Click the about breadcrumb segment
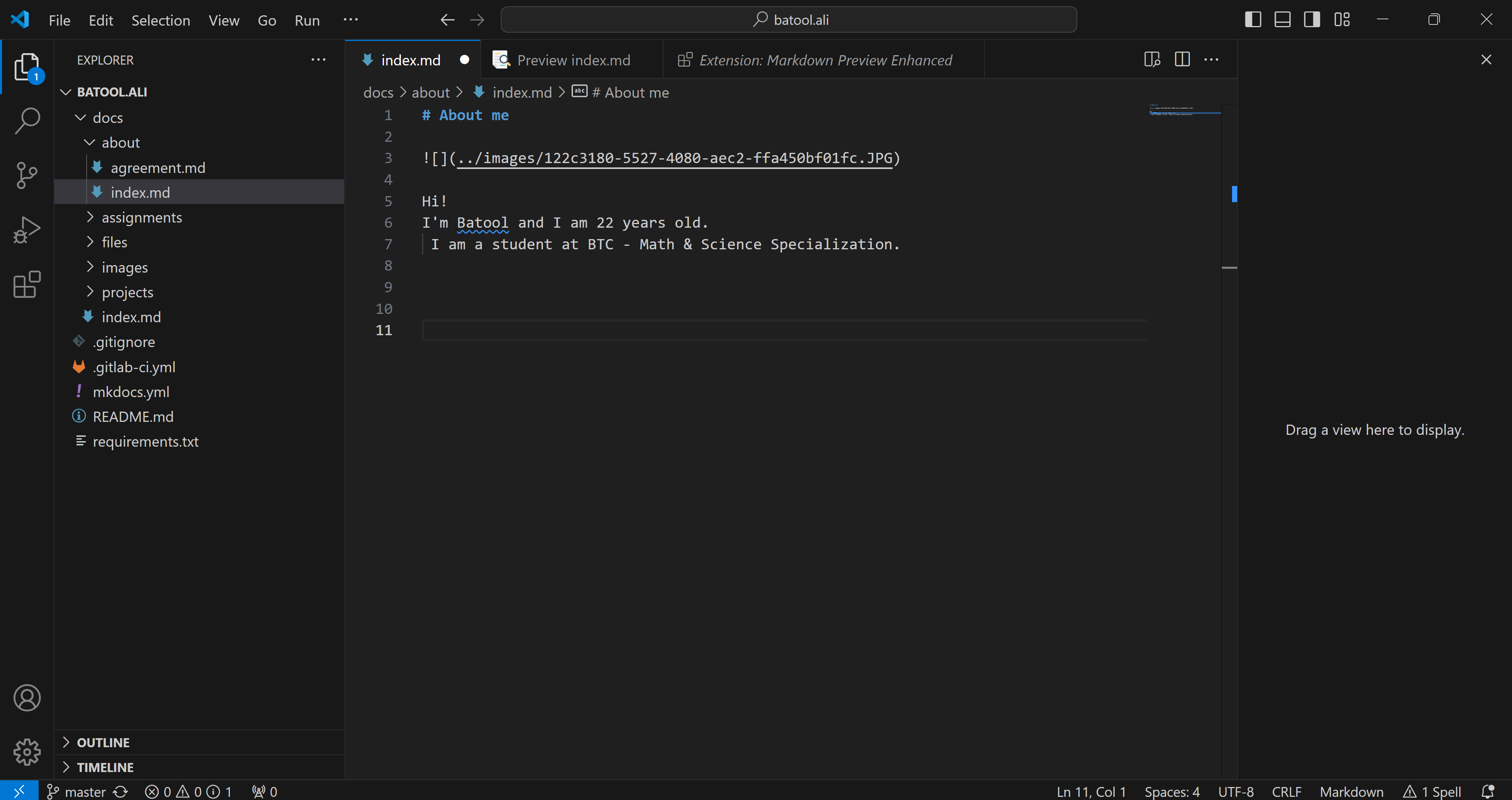The width and height of the screenshot is (1512, 800). point(430,93)
